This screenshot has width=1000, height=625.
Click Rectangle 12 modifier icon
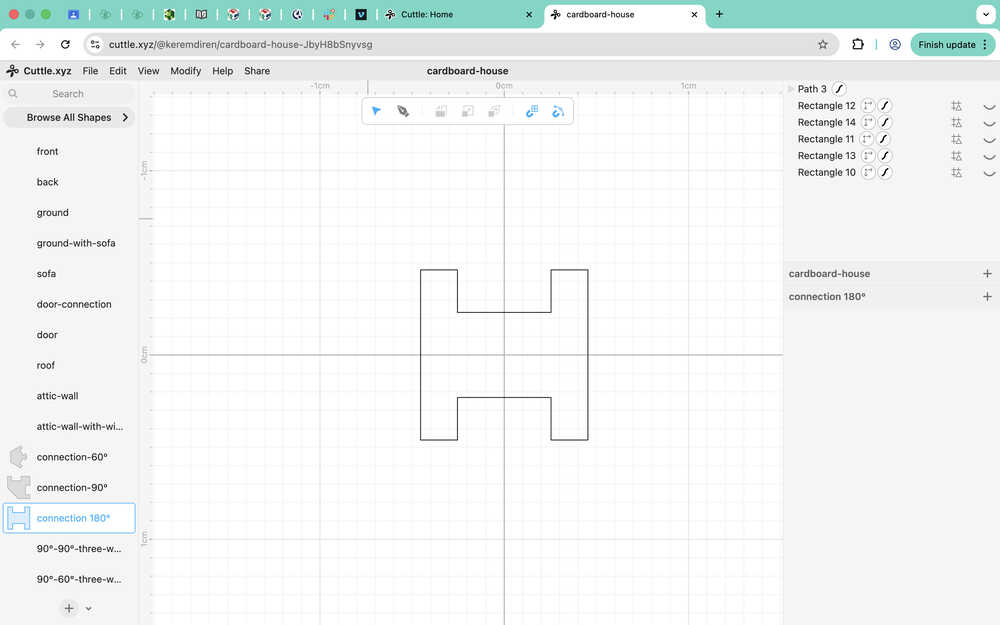click(x=957, y=106)
